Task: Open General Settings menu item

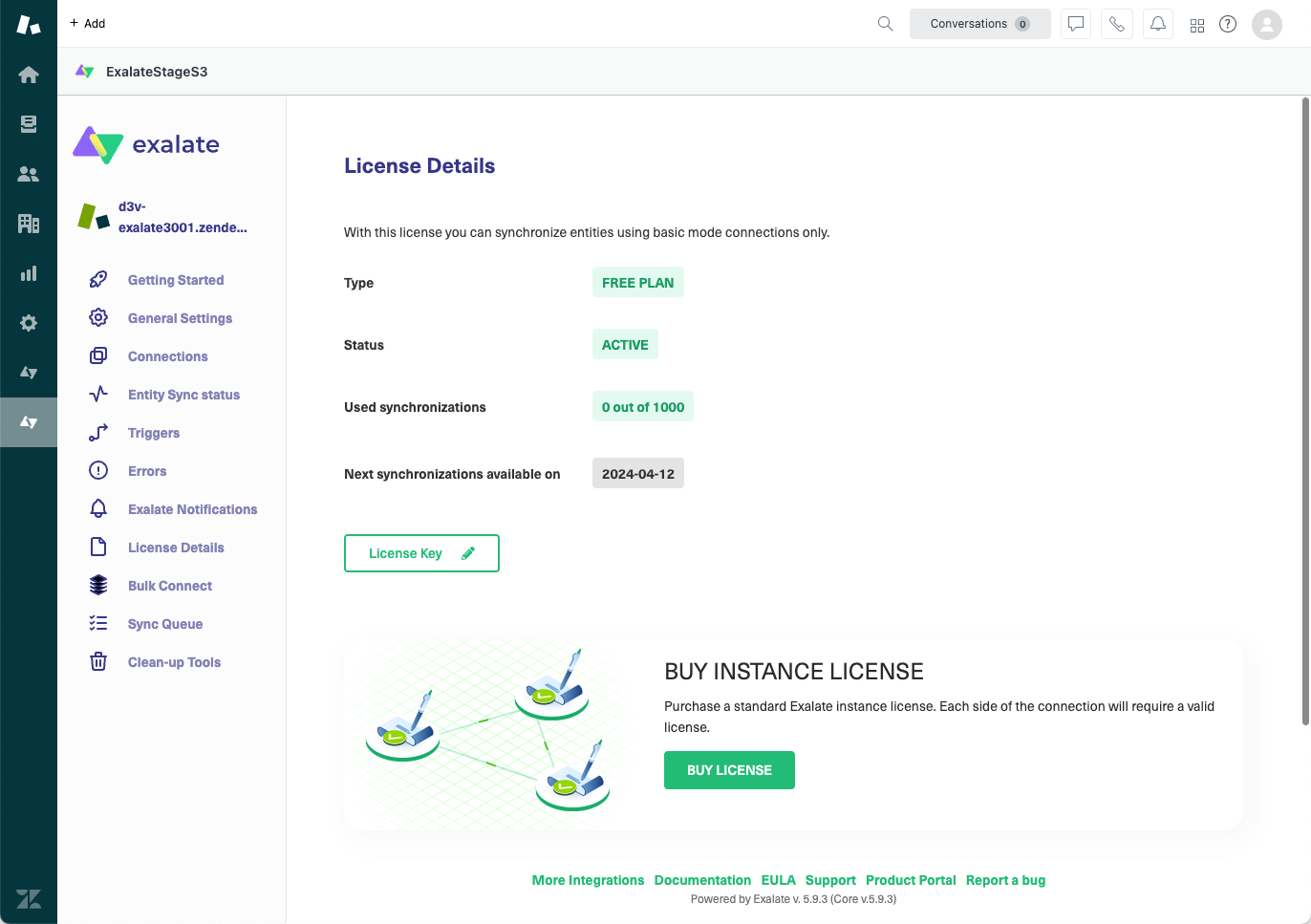Action: point(180,318)
